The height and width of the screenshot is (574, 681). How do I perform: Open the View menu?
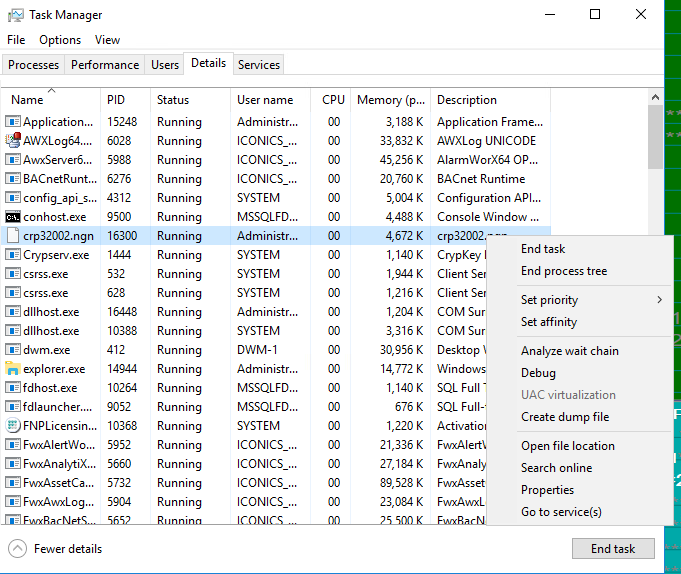tap(107, 40)
